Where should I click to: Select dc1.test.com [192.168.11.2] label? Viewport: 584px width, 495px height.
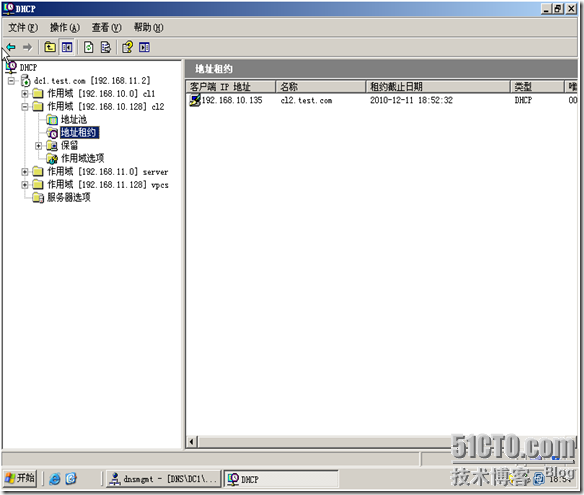click(x=92, y=81)
